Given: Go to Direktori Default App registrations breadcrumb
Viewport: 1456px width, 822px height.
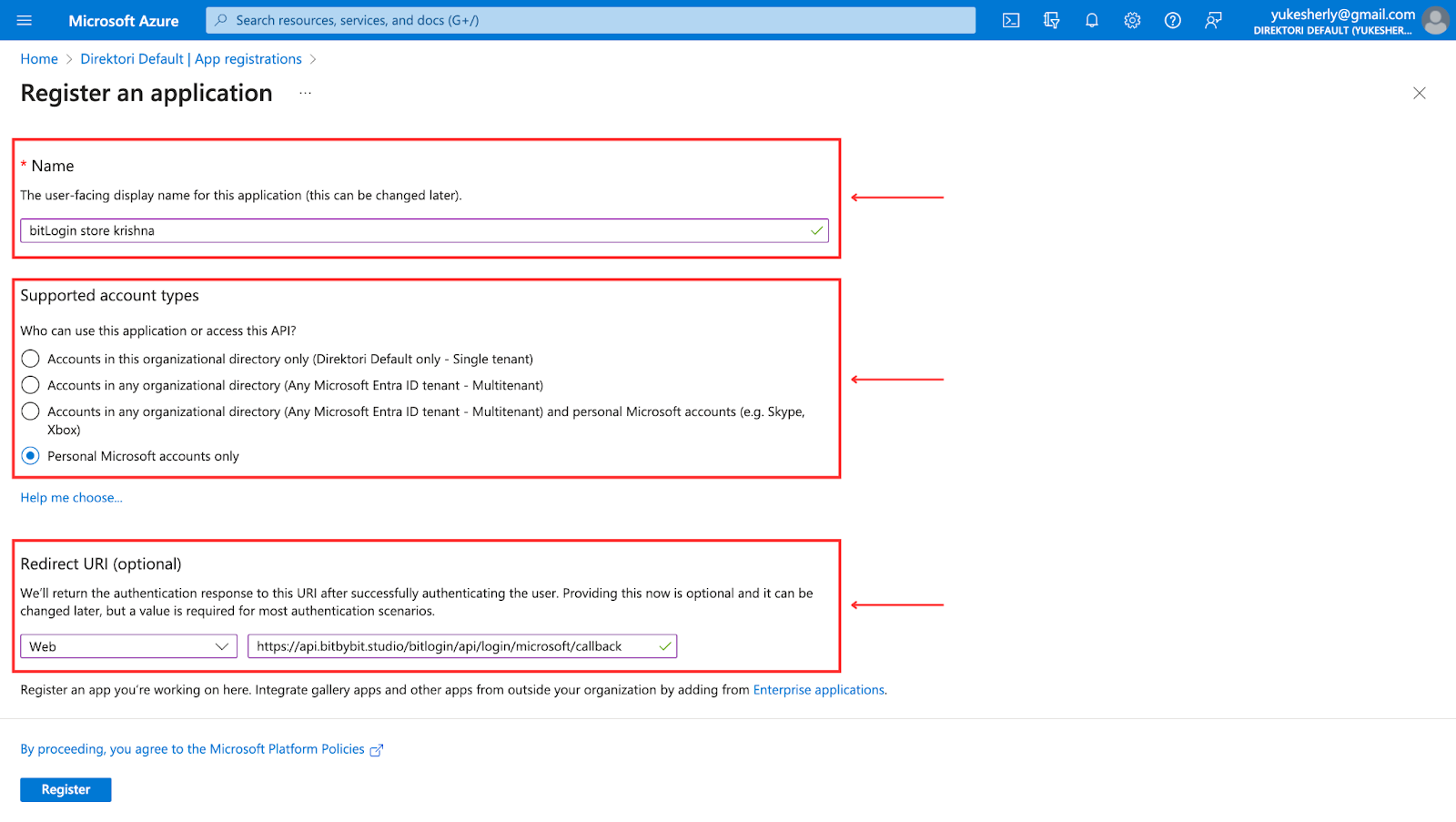Looking at the screenshot, I should [x=191, y=59].
